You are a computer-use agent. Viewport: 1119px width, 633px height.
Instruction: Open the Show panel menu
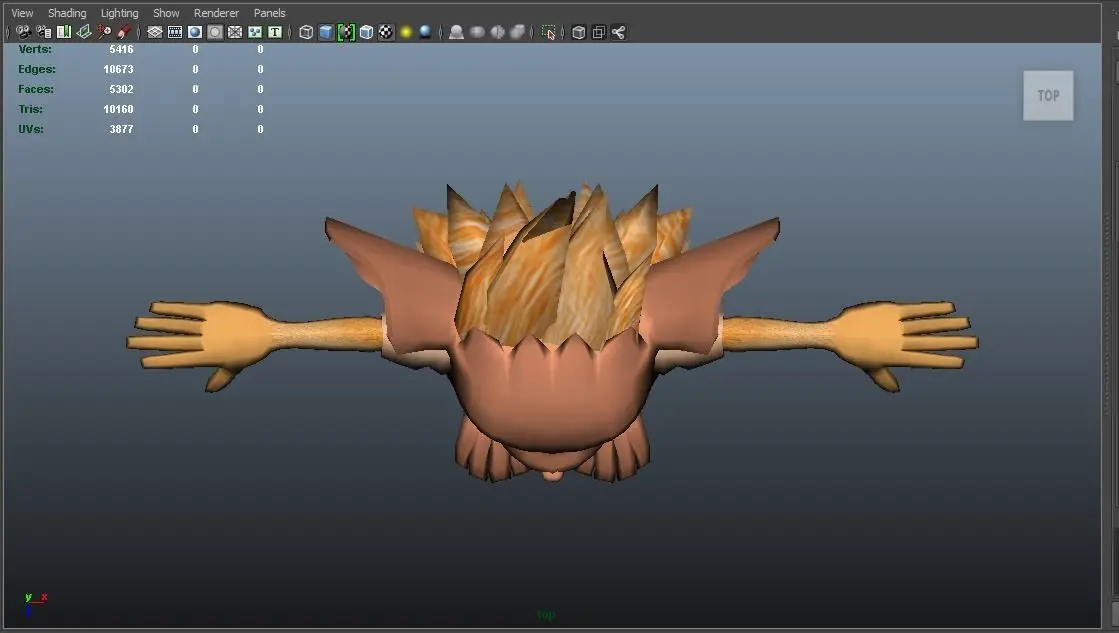166,13
